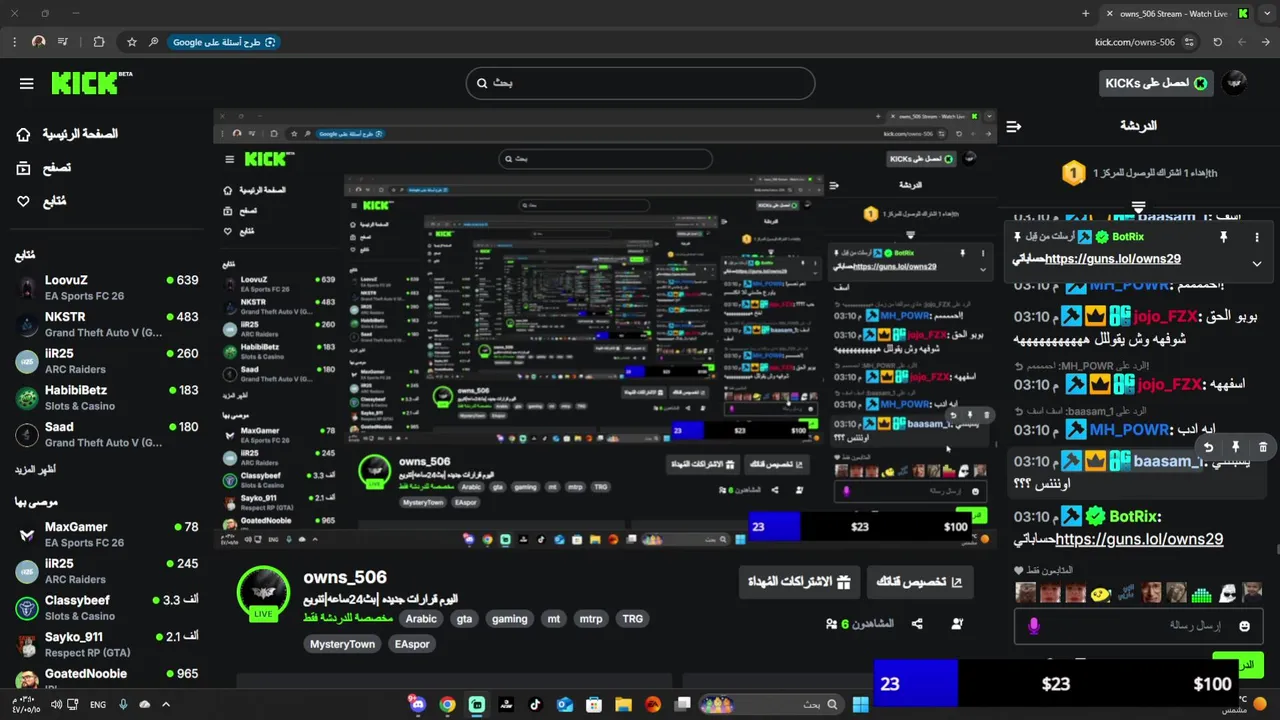The height and width of the screenshot is (720, 1280).
Task: Click the user icon right of share
Action: click(x=957, y=624)
